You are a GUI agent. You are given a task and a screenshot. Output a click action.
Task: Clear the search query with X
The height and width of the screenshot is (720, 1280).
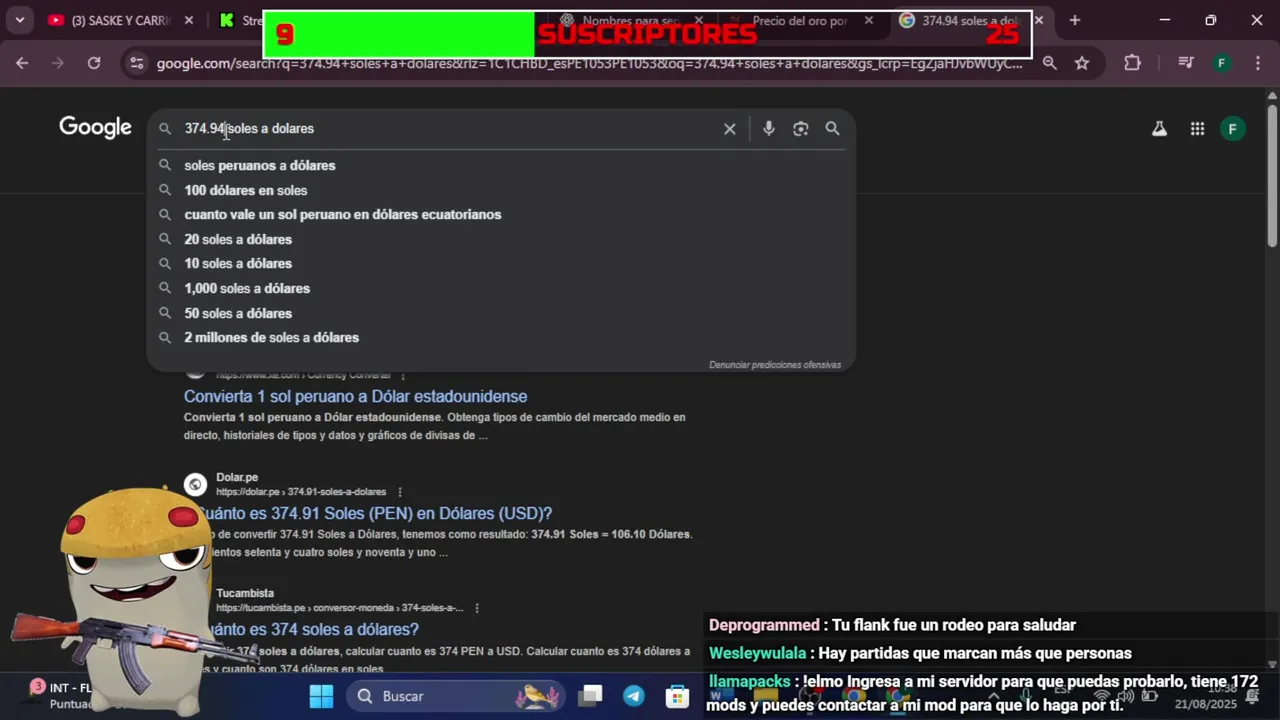point(730,128)
